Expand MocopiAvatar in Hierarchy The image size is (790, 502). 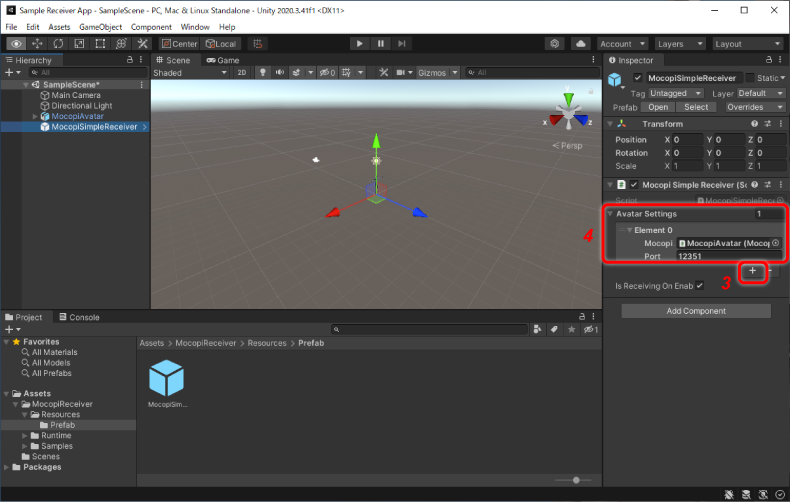tap(34, 116)
